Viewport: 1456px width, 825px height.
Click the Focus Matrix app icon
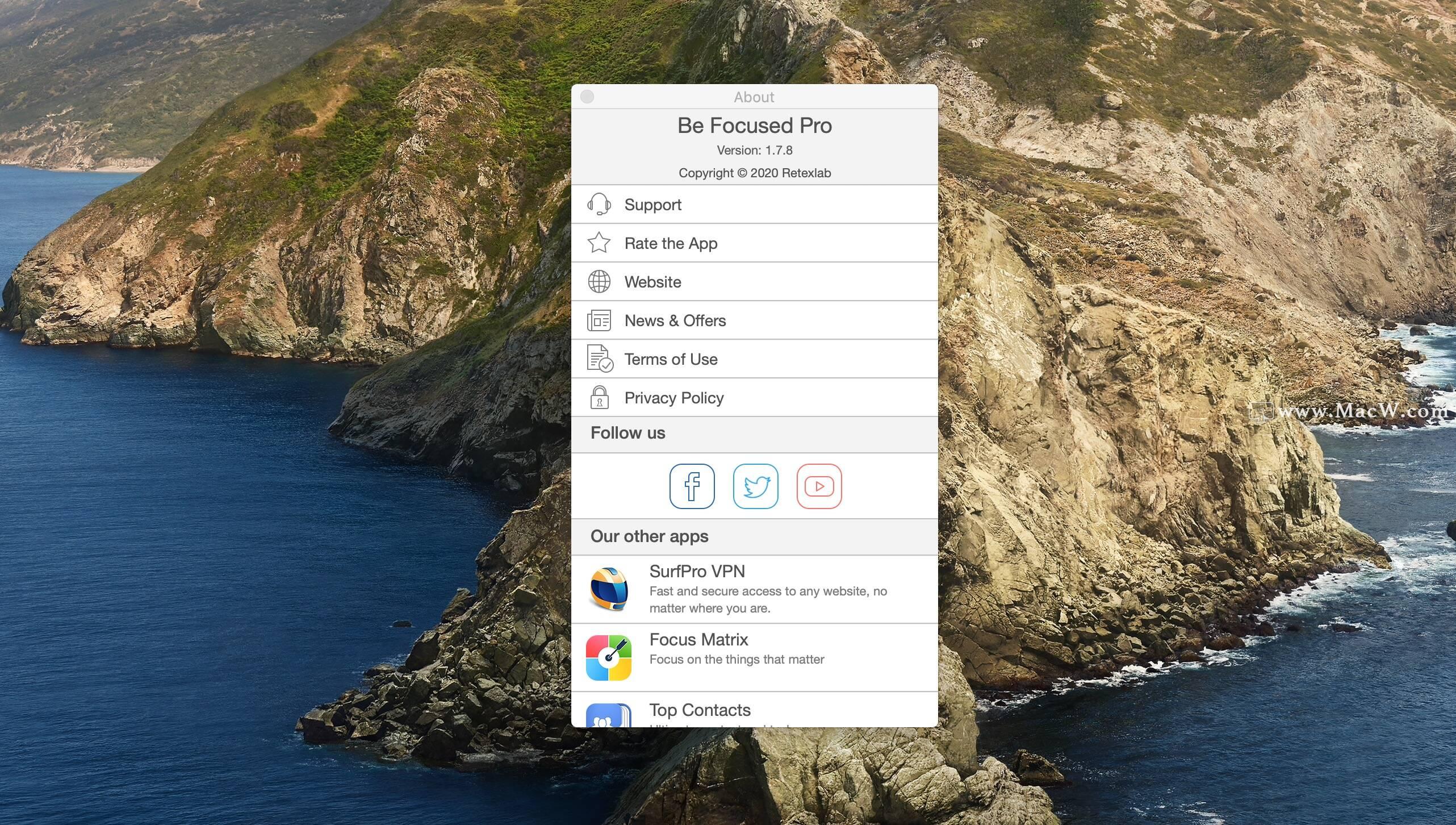click(609, 657)
